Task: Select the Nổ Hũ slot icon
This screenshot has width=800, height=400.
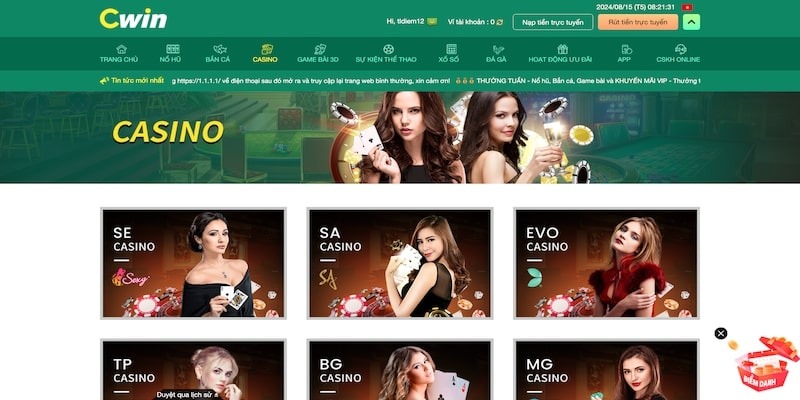Action: [173, 49]
